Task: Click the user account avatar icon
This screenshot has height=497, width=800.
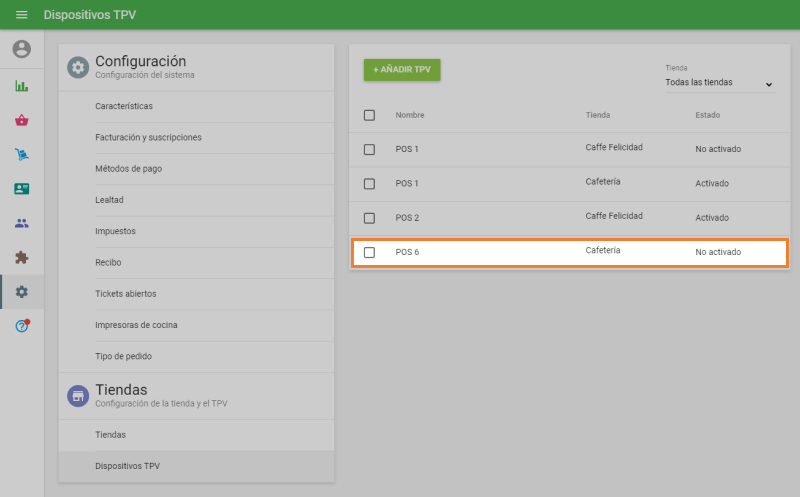Action: pyautogui.click(x=21, y=49)
